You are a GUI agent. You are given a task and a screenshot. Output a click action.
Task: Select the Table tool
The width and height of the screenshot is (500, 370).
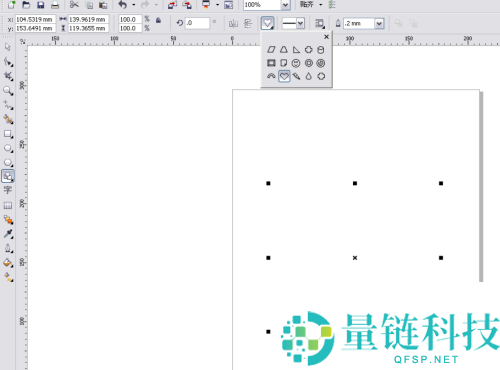click(8, 205)
